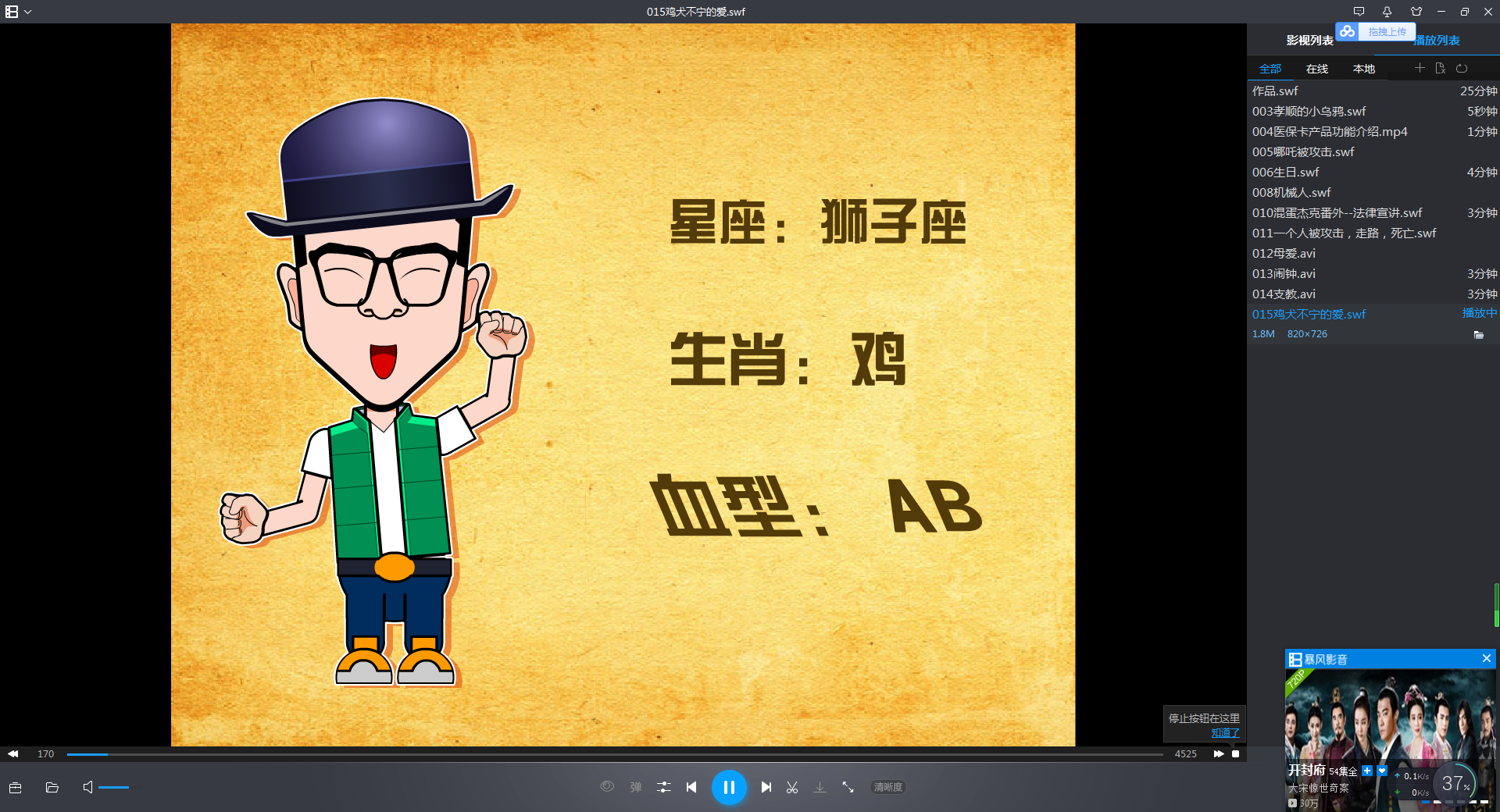Screen dimensions: 1500x812
Task: Select 014支教.avi in playlist
Action: (1373, 294)
